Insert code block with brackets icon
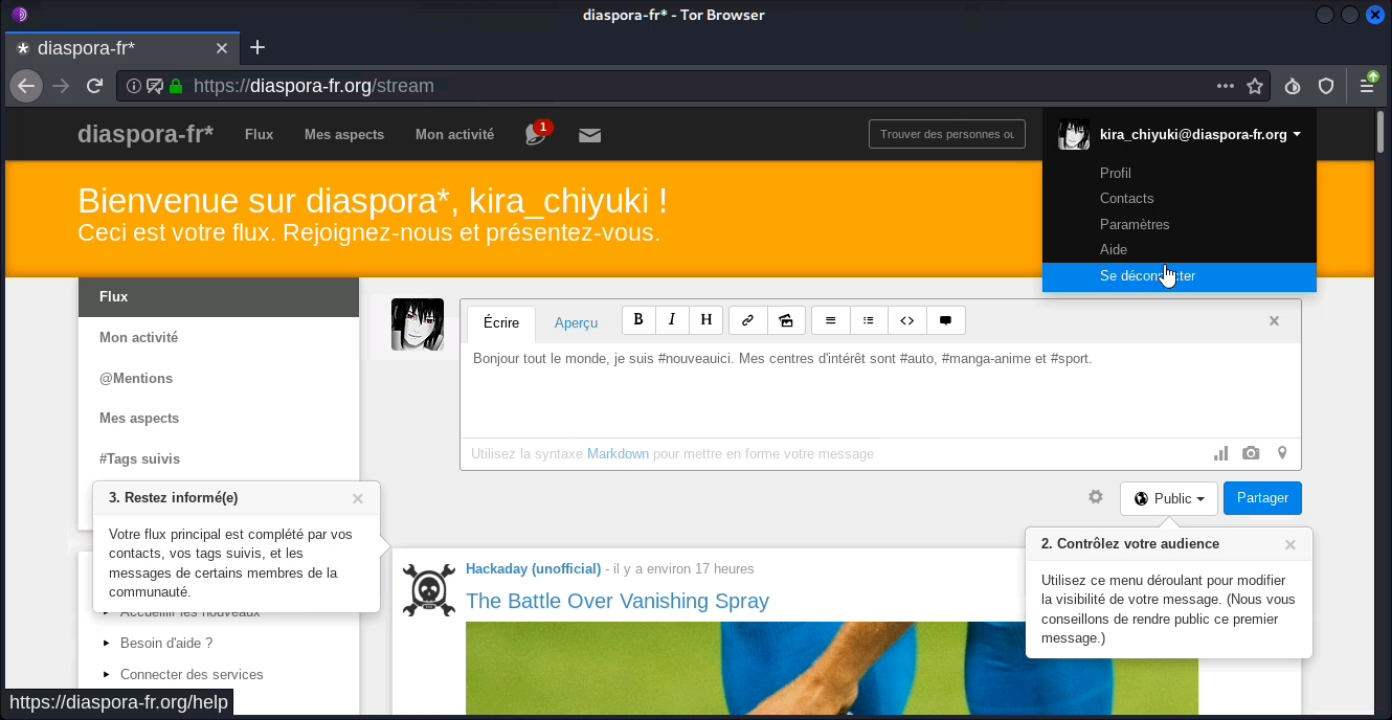This screenshot has width=1392, height=720. [x=907, y=320]
